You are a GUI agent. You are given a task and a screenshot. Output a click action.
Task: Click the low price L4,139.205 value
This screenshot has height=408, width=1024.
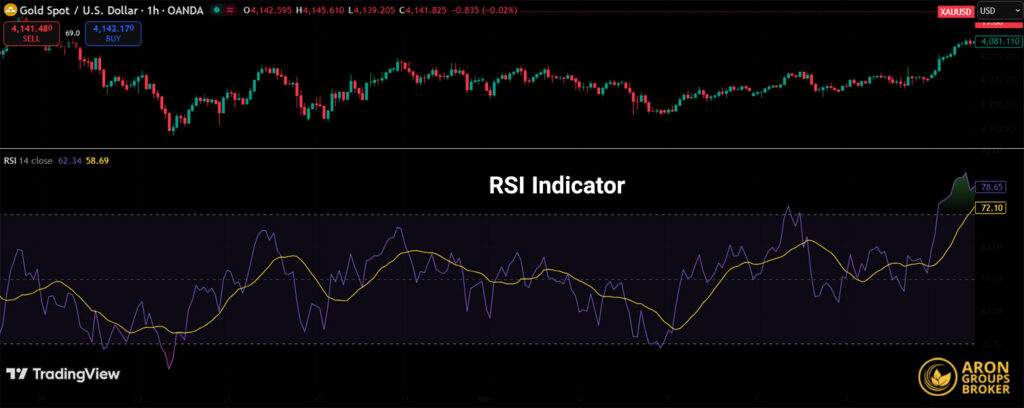tap(372, 10)
